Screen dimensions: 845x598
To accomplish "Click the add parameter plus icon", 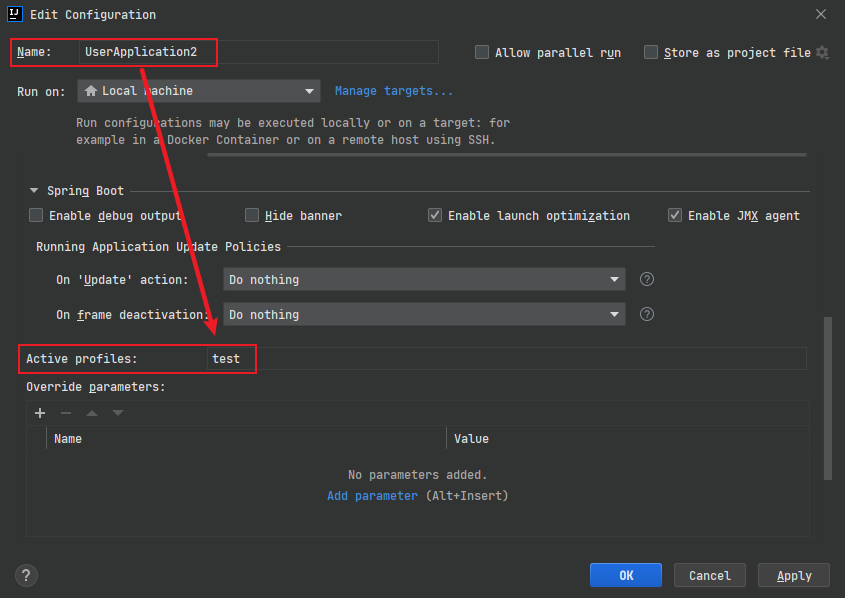I will tap(40, 413).
